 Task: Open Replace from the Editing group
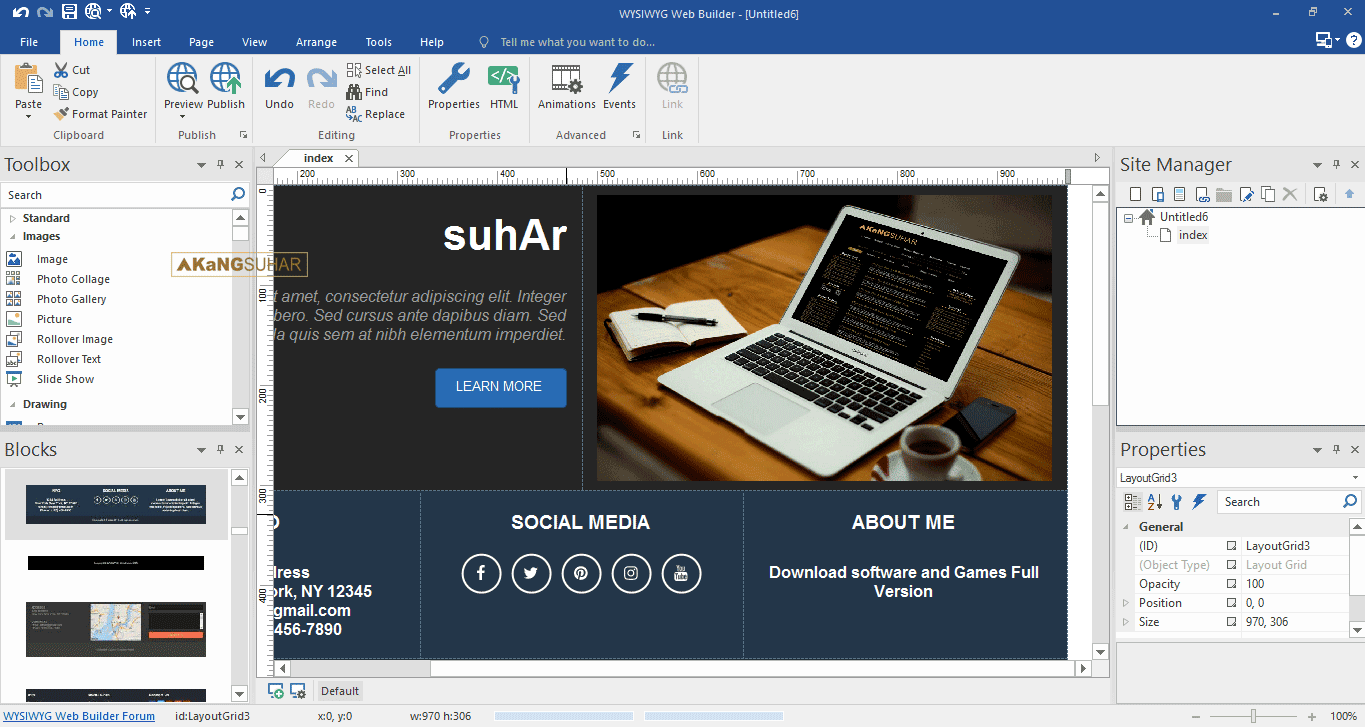tap(376, 114)
